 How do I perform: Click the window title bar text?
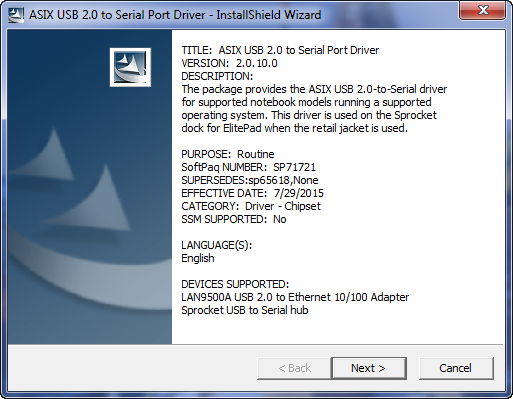(x=175, y=15)
